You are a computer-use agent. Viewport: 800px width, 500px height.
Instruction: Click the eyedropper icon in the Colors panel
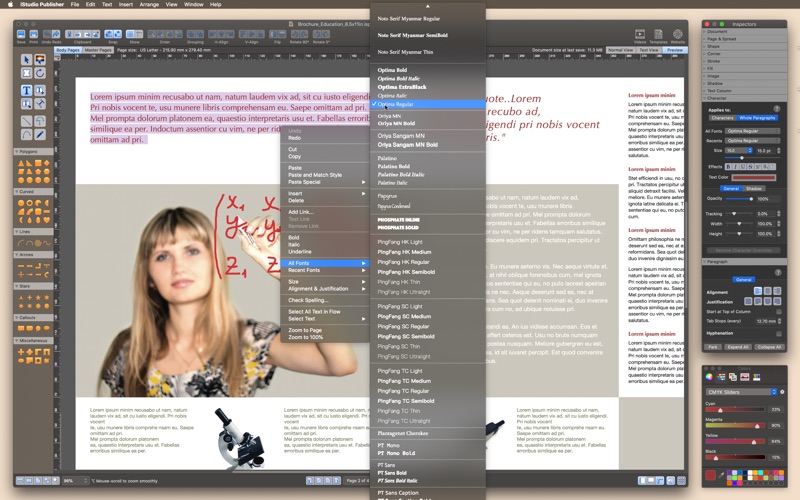[x=721, y=475]
